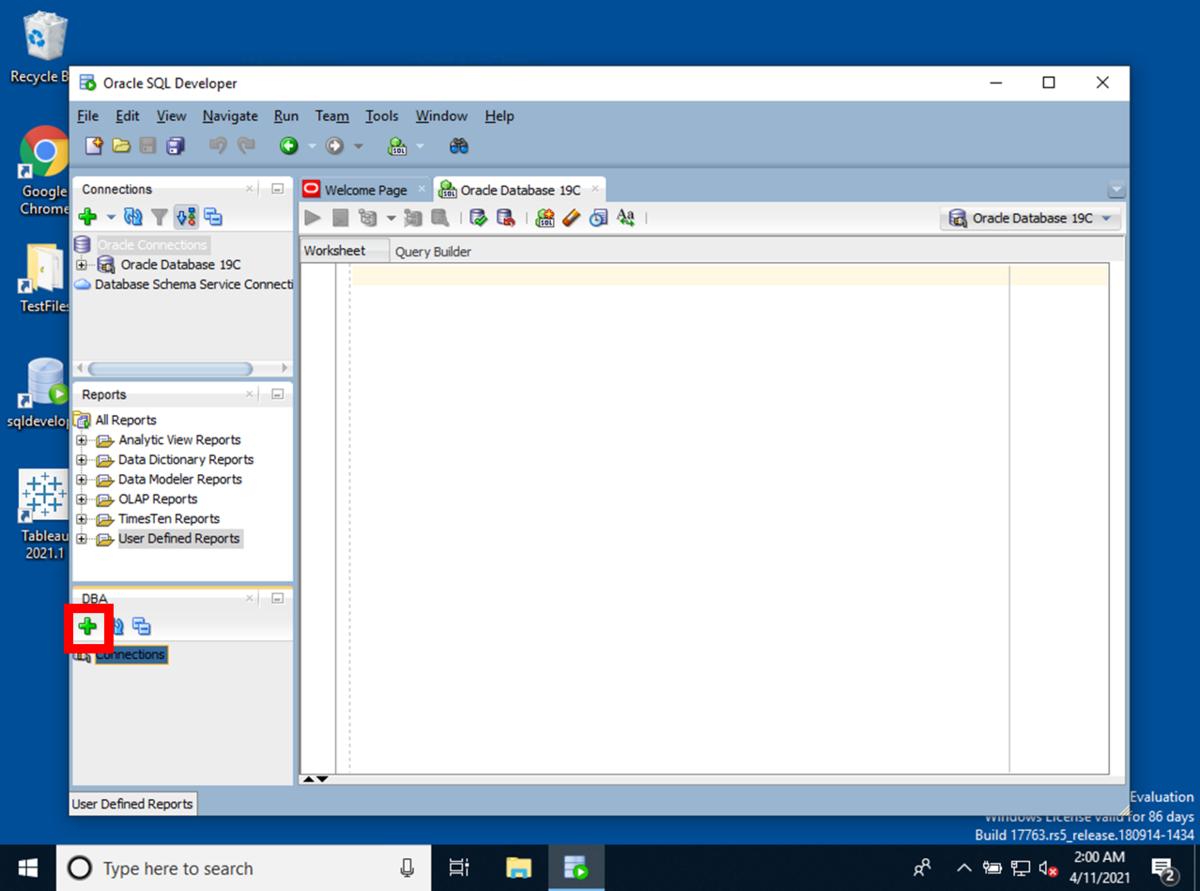Click the User Defined Reports status bar label
This screenshot has height=891, width=1200.
pos(132,804)
